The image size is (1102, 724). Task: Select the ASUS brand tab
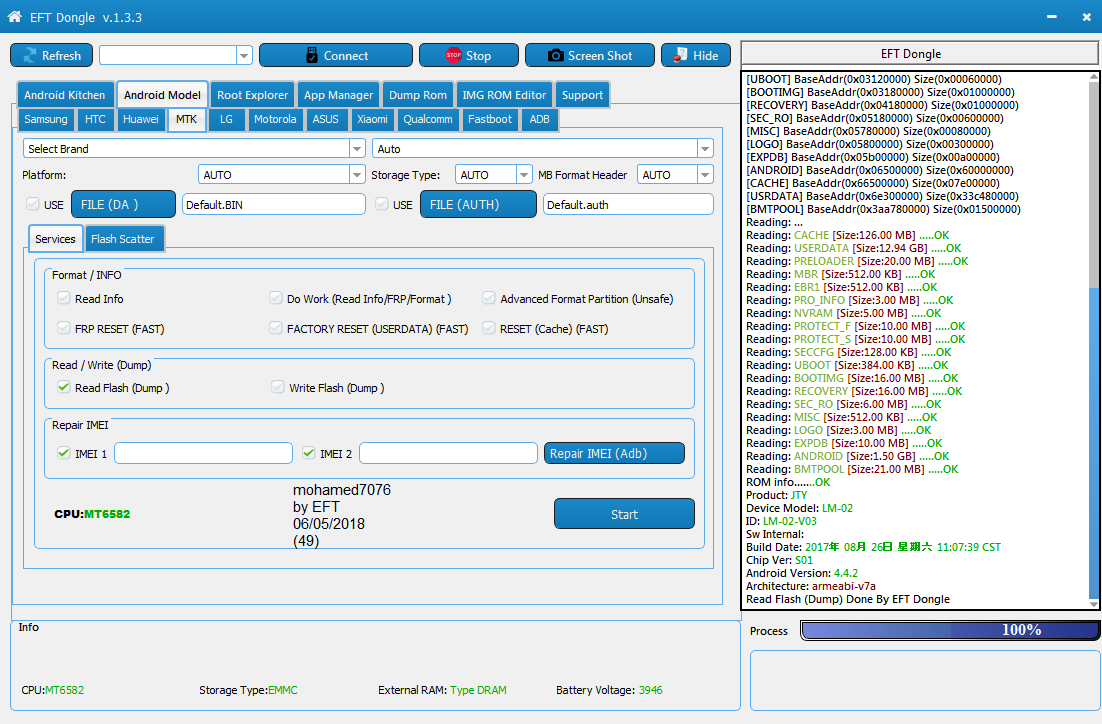pos(325,119)
